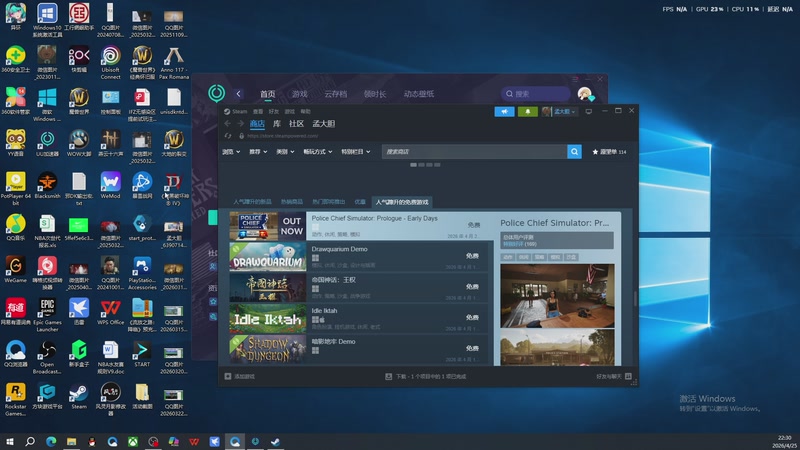Reload the Steam store page

pos(228,136)
